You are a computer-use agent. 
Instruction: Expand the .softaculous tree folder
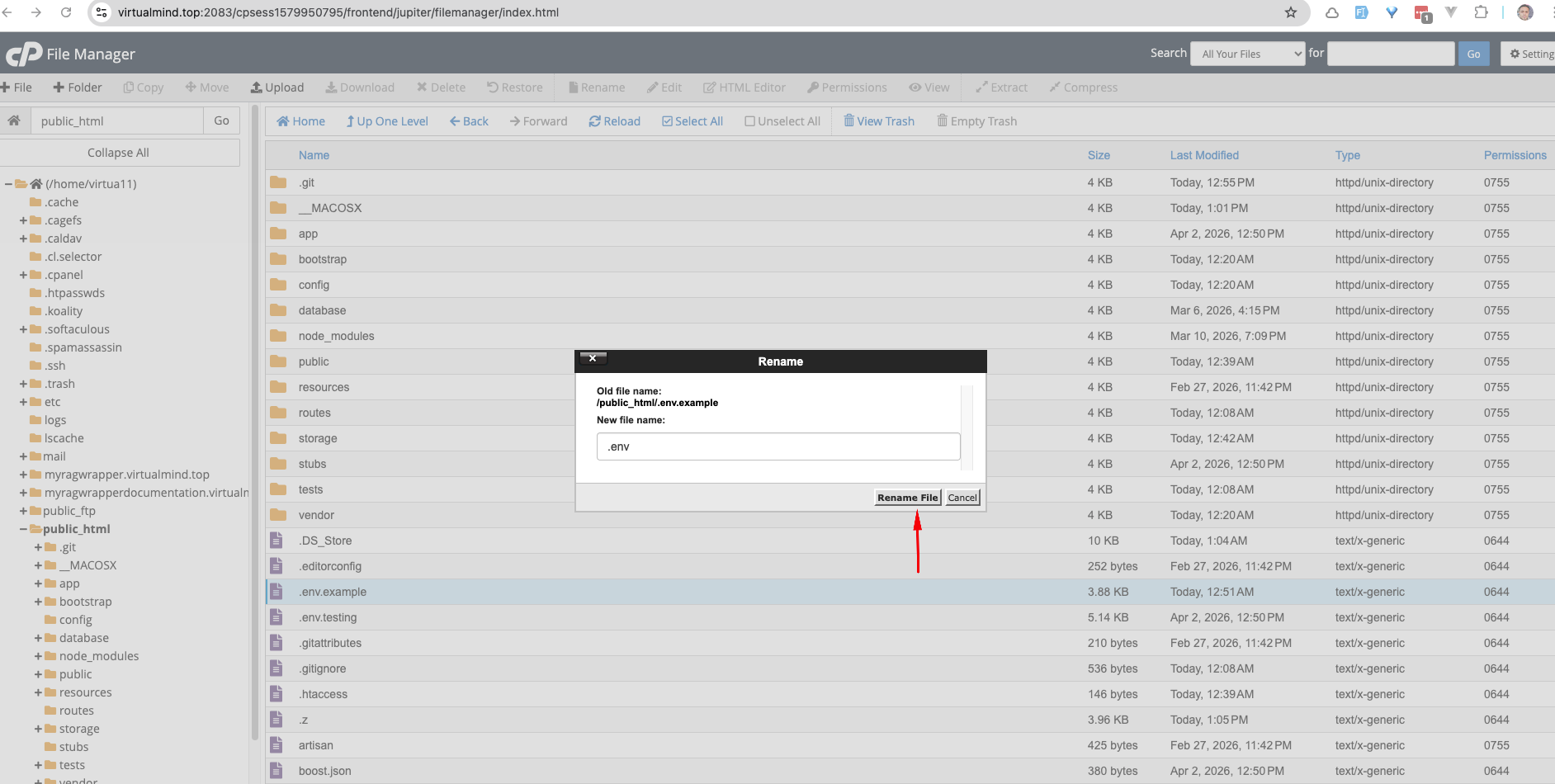(23, 329)
